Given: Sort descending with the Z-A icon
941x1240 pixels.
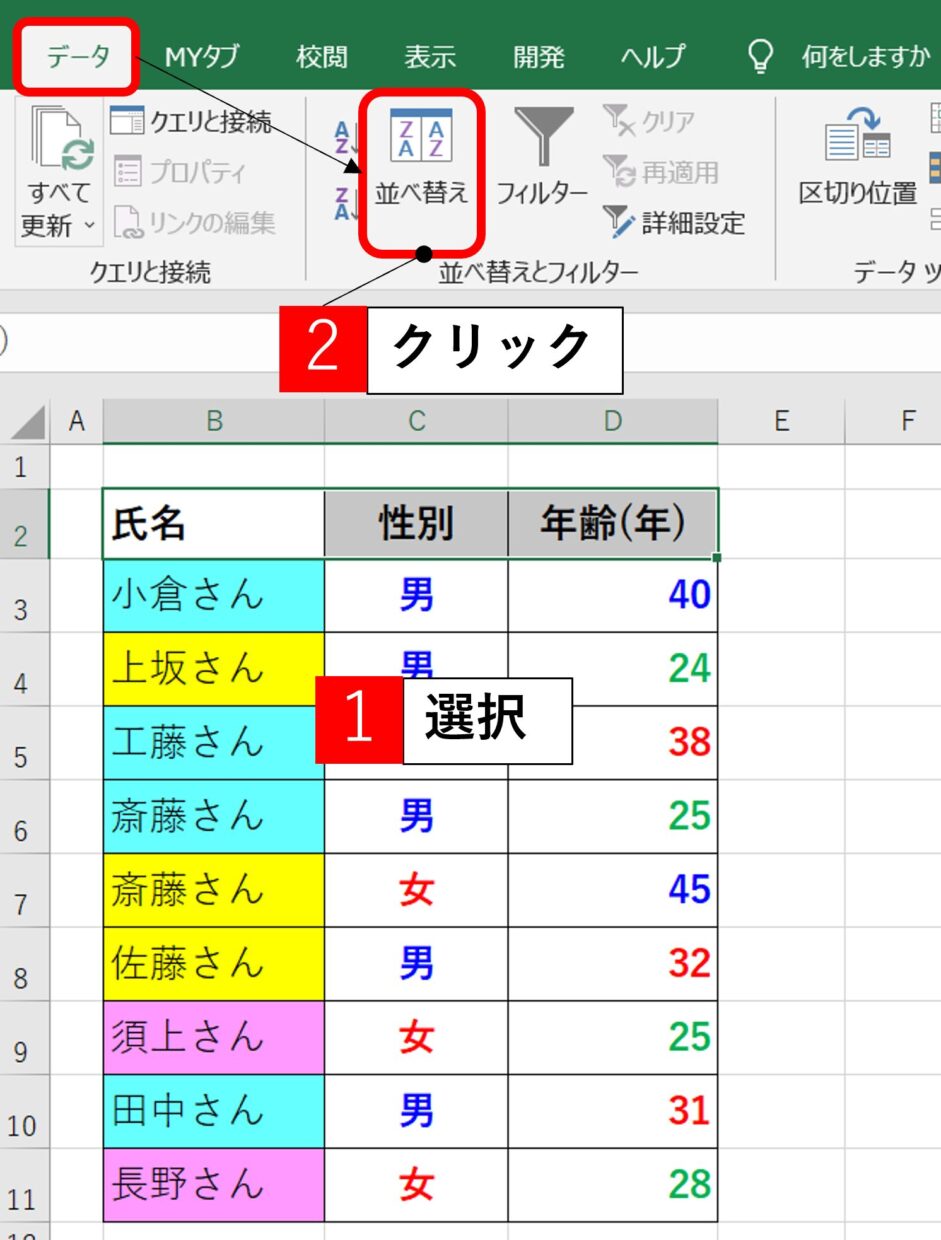Looking at the screenshot, I should point(346,203).
